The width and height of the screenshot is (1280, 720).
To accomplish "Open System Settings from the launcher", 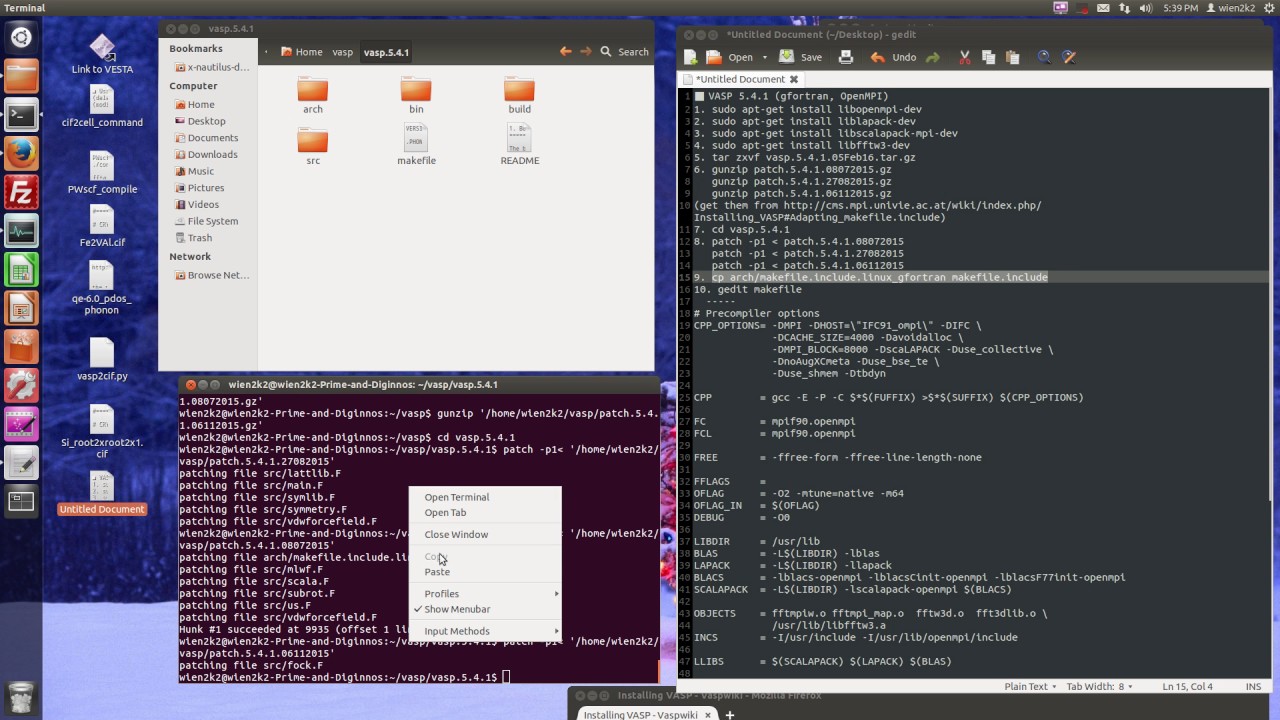I will click(x=21, y=385).
